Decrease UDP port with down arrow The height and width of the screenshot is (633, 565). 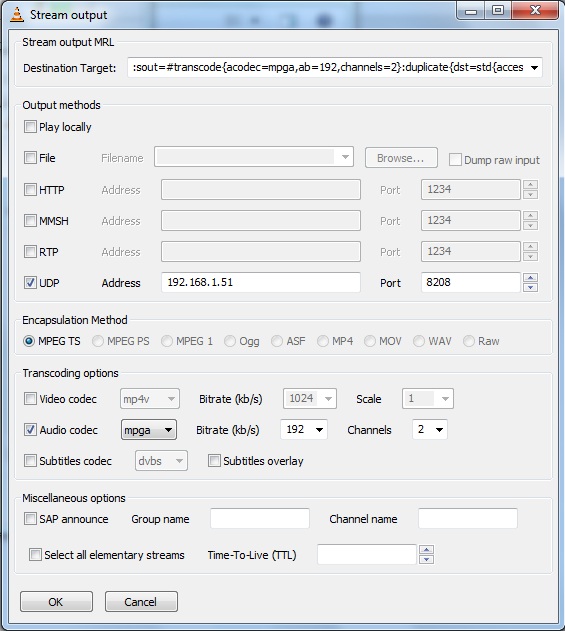(x=530, y=287)
